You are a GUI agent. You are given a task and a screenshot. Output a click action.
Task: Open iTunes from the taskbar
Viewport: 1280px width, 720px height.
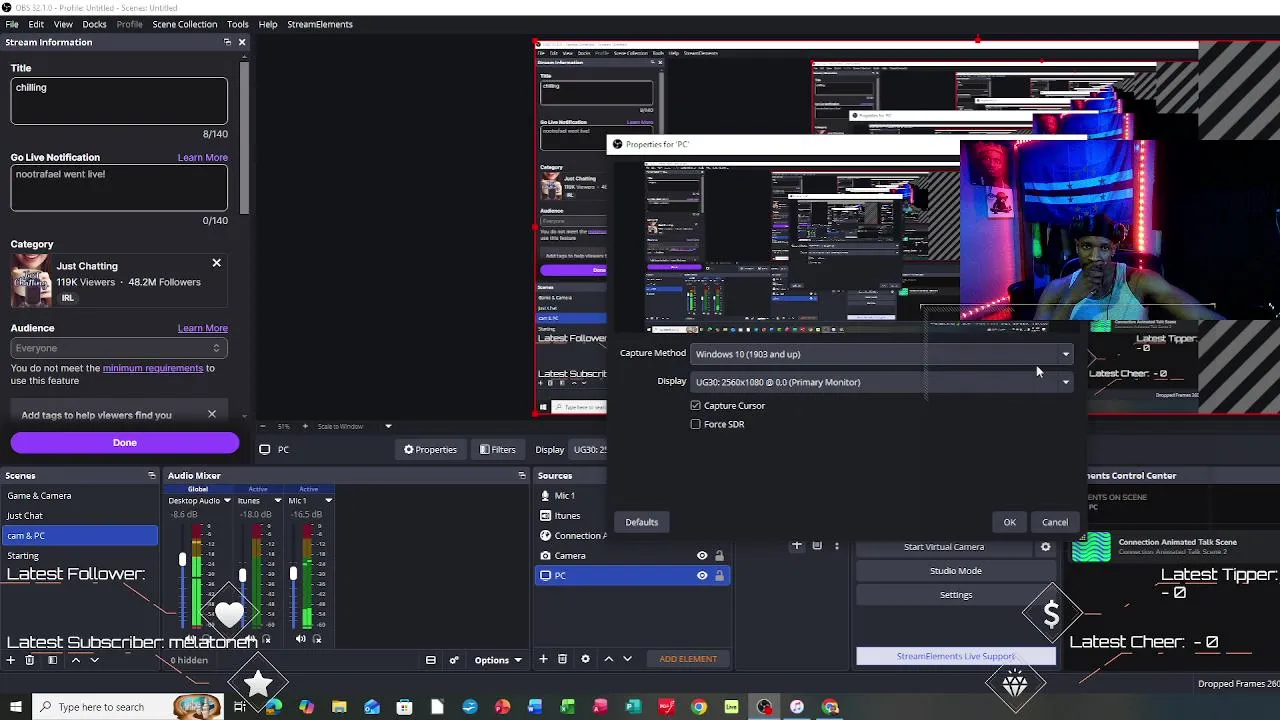797,707
